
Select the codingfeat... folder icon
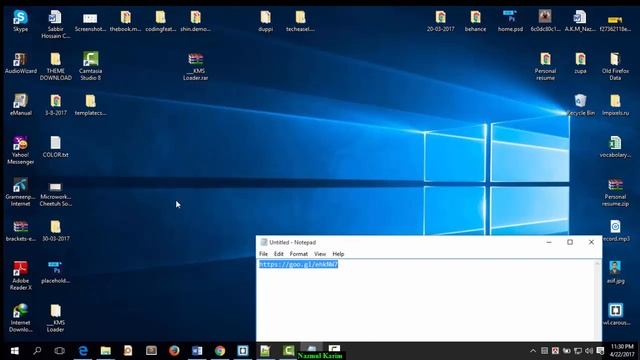pos(160,21)
